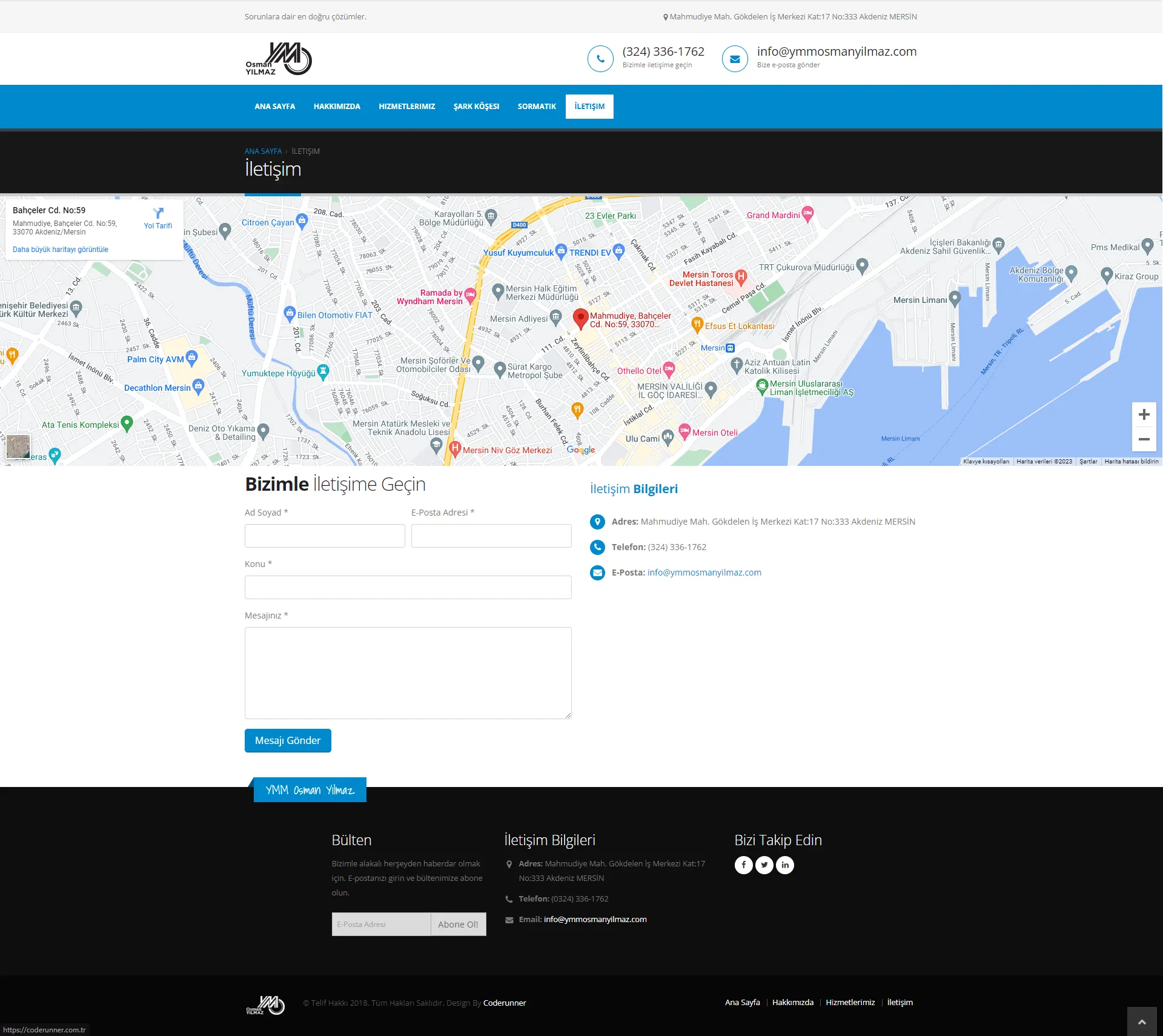Click the scroll-to-top arrow button
1163x1036 pixels.
click(1142, 1022)
